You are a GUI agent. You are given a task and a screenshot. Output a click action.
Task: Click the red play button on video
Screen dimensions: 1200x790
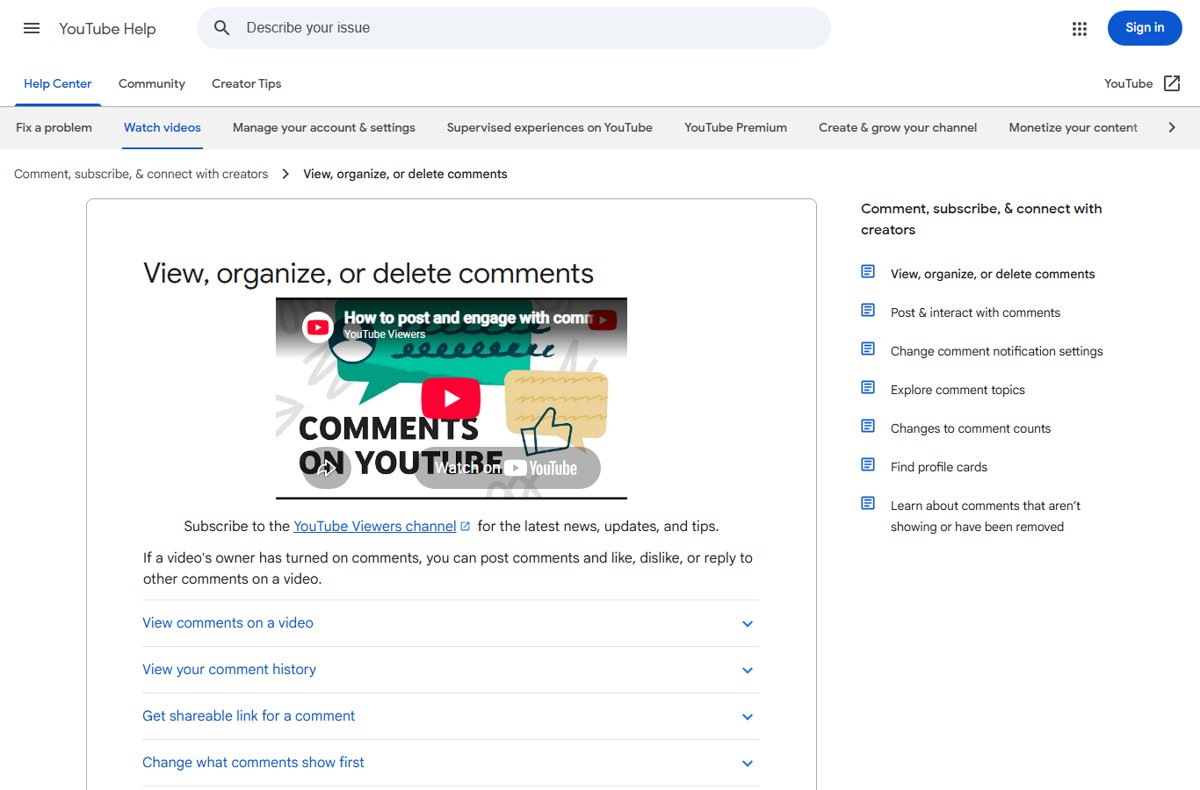(451, 398)
